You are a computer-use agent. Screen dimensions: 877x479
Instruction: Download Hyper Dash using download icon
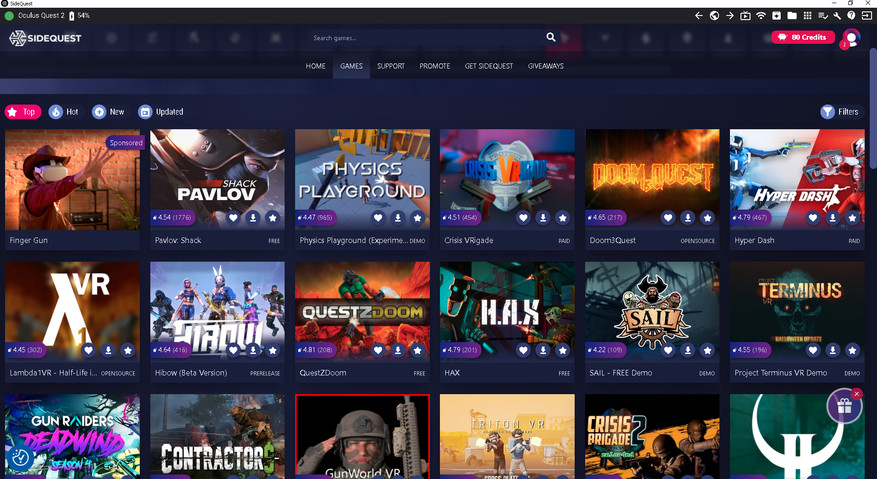tap(832, 218)
